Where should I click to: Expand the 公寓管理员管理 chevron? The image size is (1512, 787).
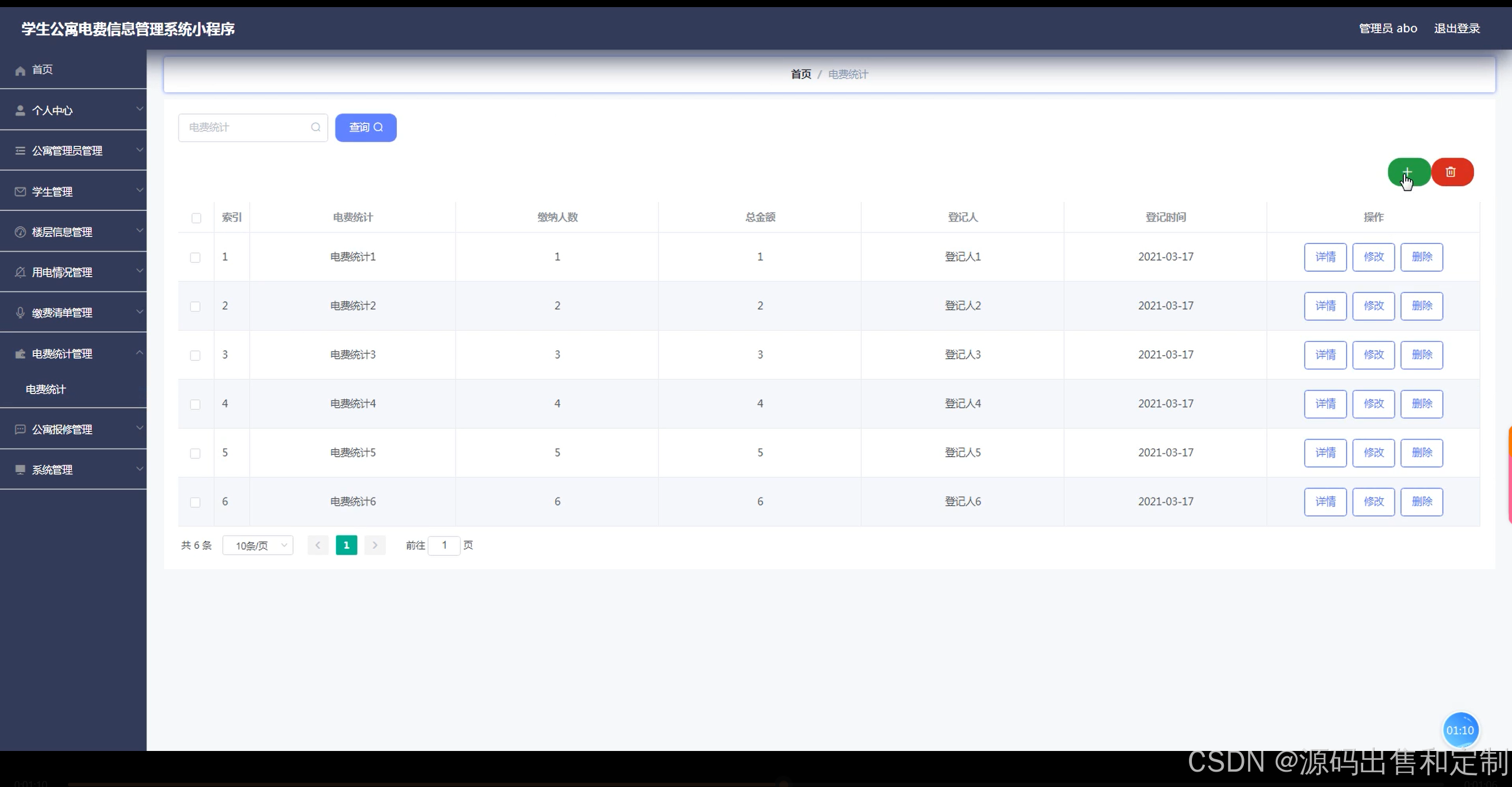click(139, 149)
